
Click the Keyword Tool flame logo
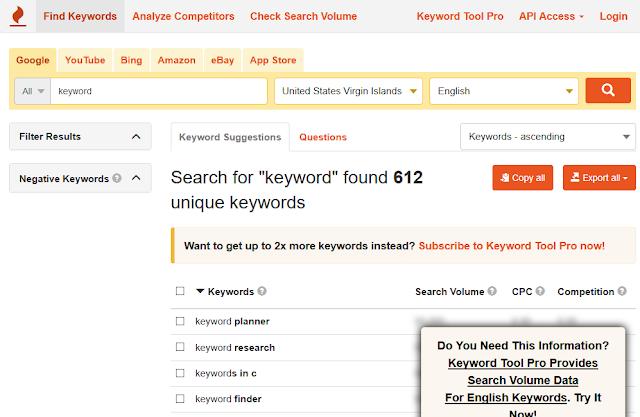pos(18,16)
